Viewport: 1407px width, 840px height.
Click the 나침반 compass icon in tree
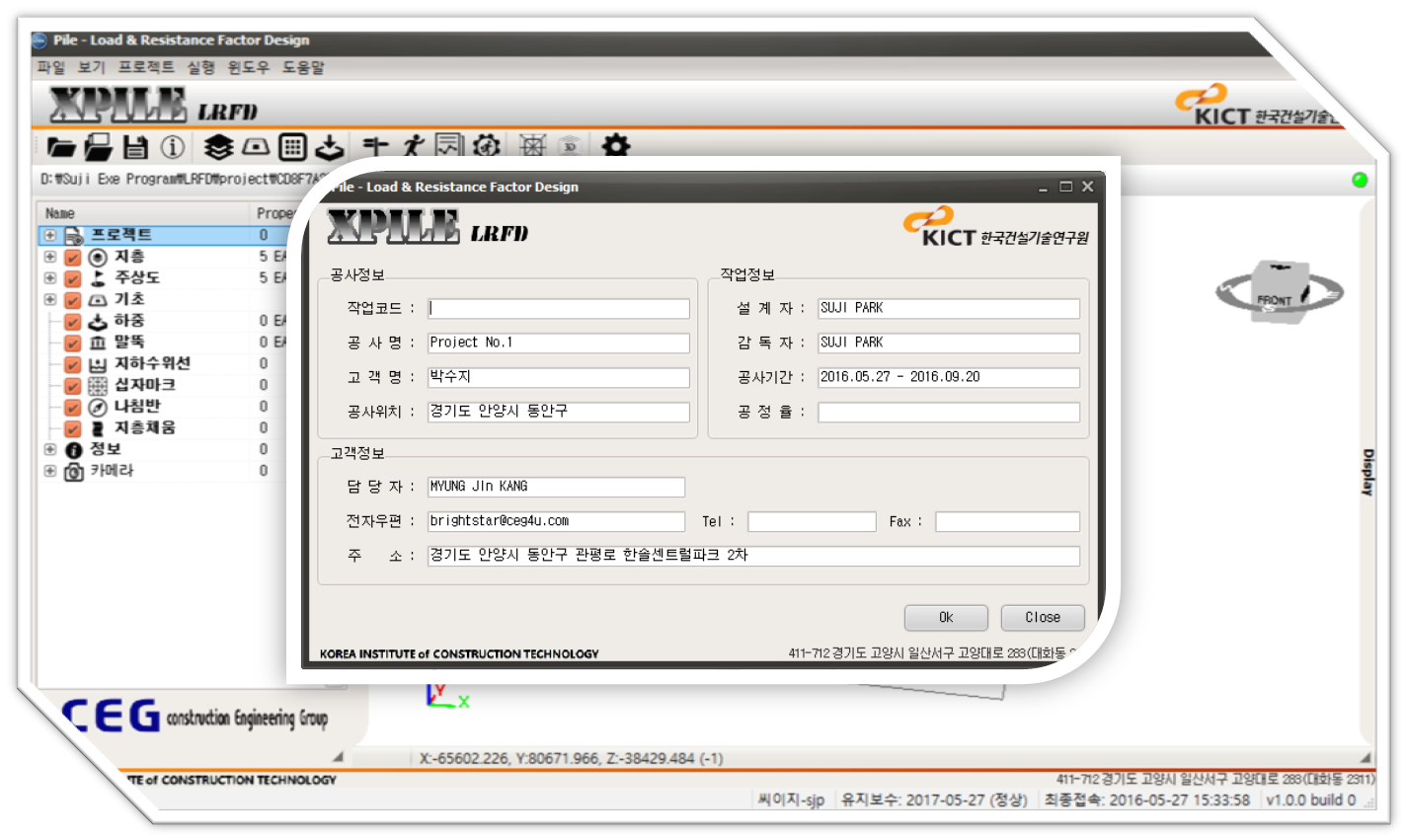point(98,407)
